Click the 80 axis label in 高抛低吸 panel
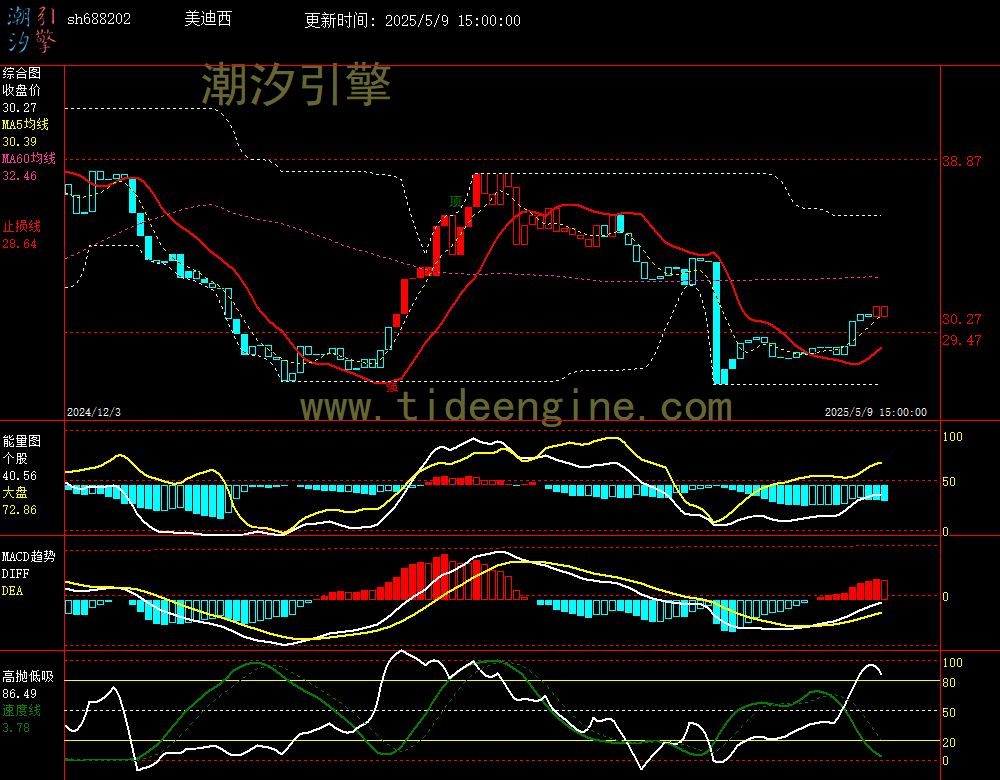Screen dimensions: 1000x780 949,682
